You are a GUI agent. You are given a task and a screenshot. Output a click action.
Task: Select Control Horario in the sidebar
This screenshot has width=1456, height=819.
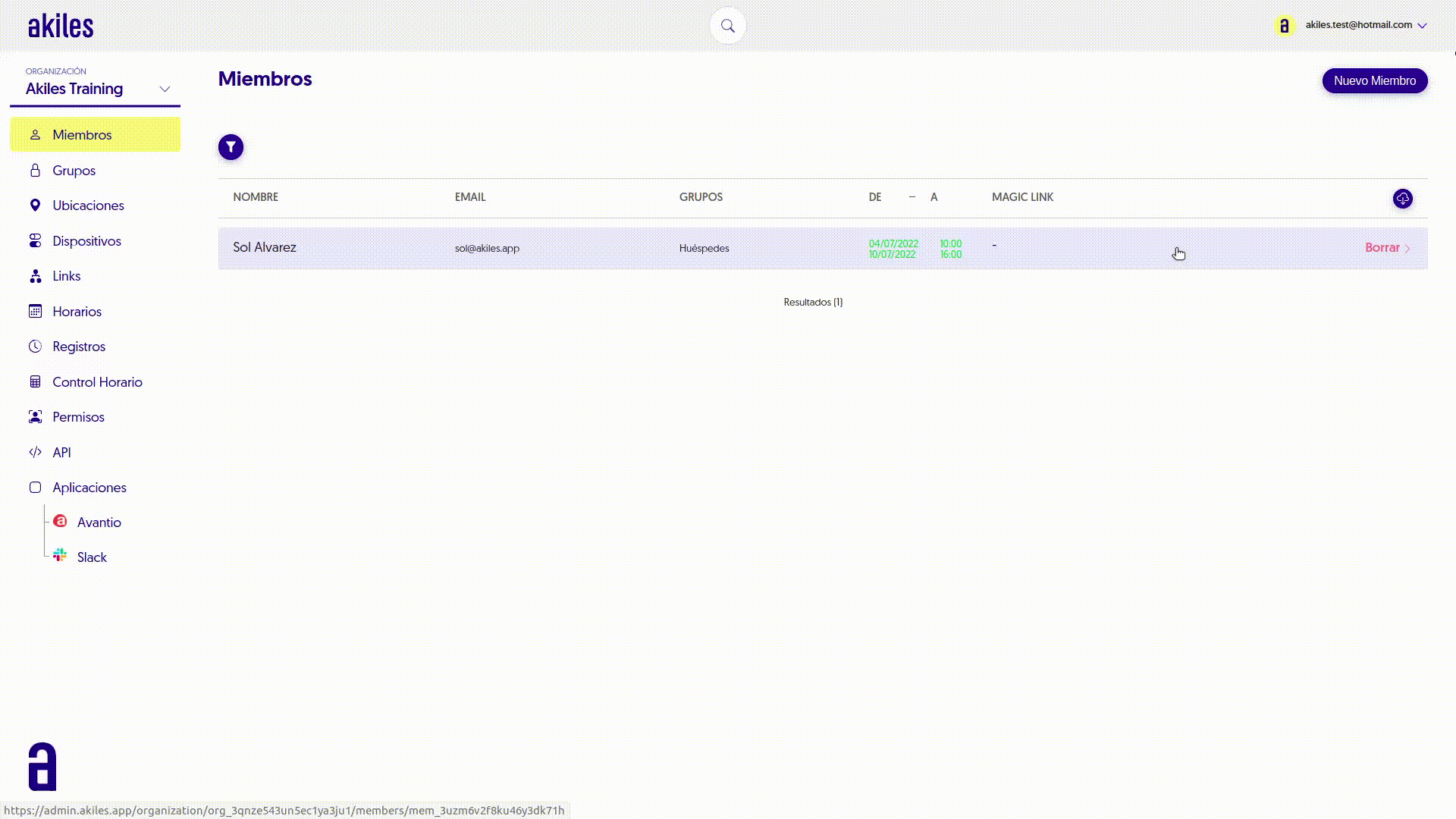(x=97, y=382)
